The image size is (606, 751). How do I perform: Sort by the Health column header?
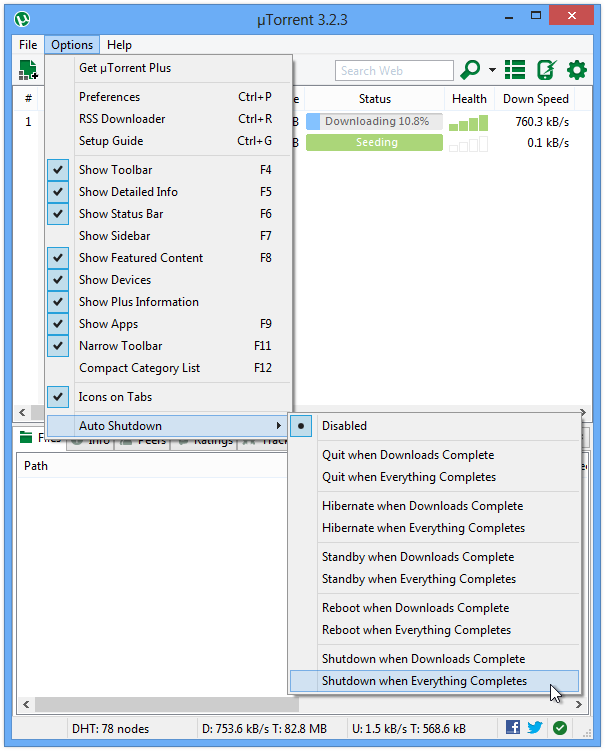(x=469, y=99)
